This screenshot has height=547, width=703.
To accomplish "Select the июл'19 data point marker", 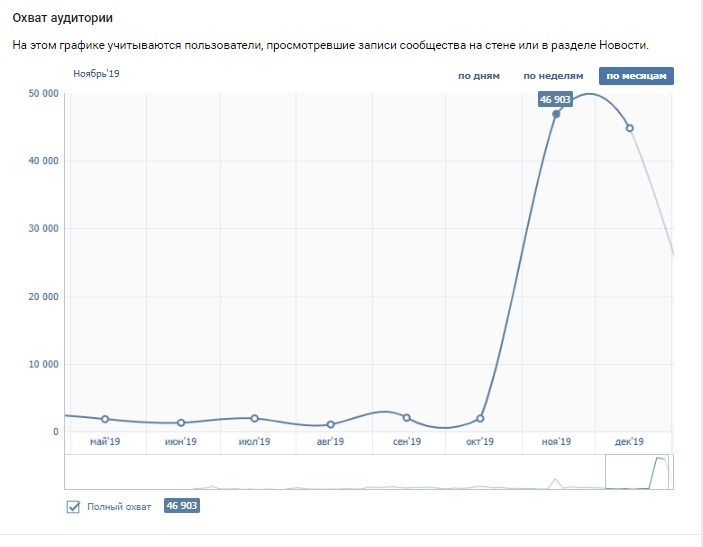I will point(255,418).
